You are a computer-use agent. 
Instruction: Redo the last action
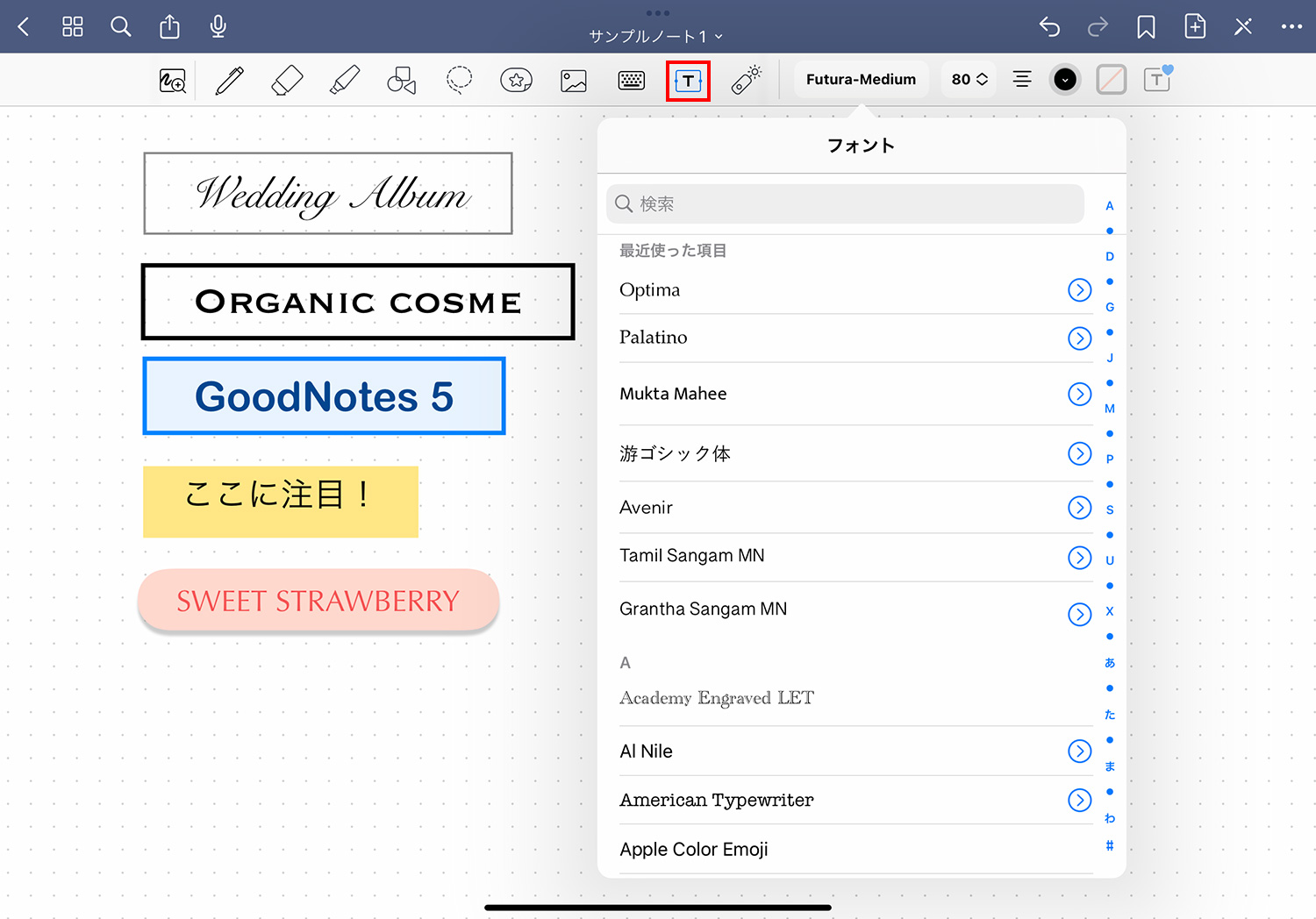click(1098, 27)
